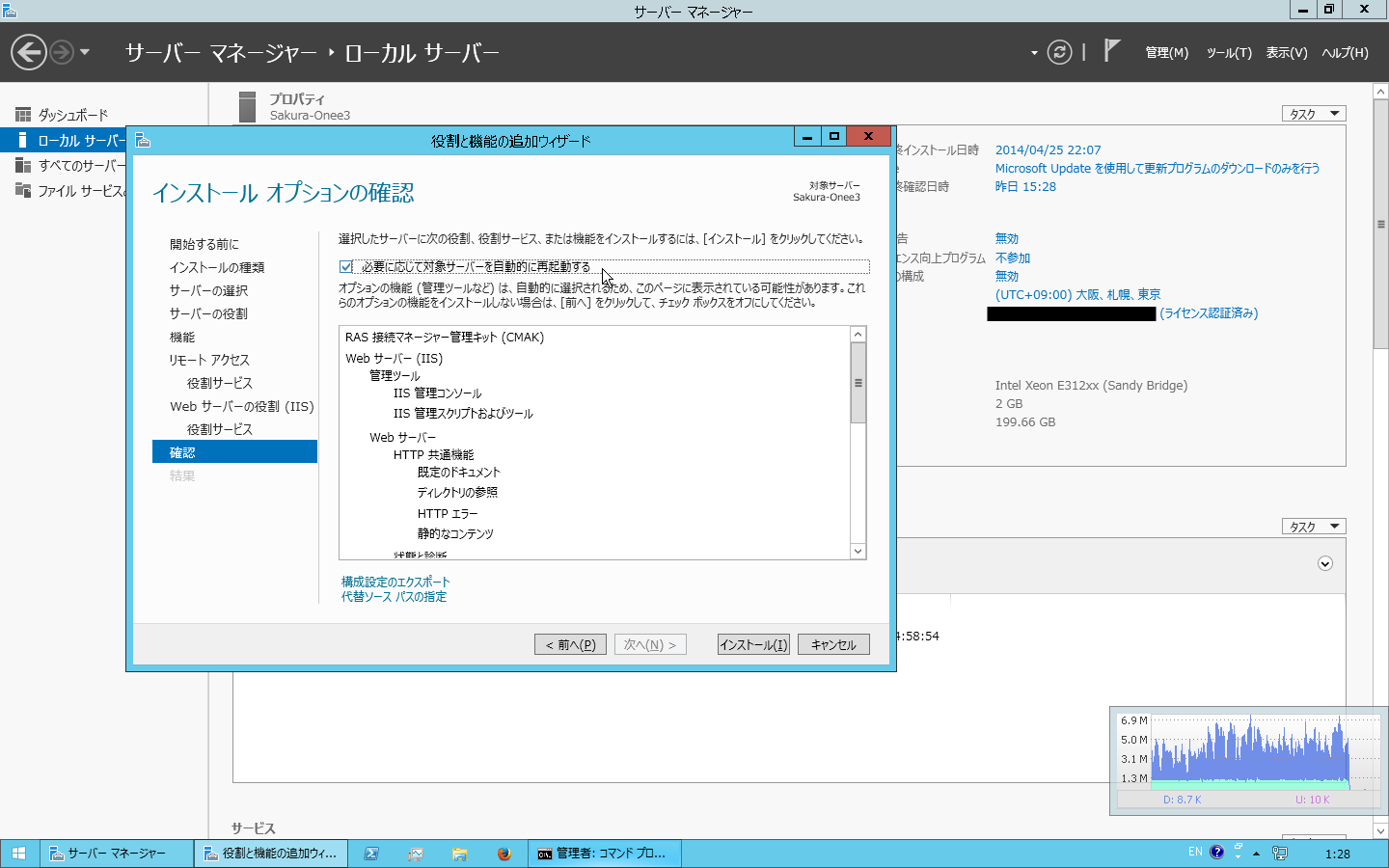
Task: Click RAS 接続マネージャー管理キット (CMAK) entry
Action: pos(445,337)
